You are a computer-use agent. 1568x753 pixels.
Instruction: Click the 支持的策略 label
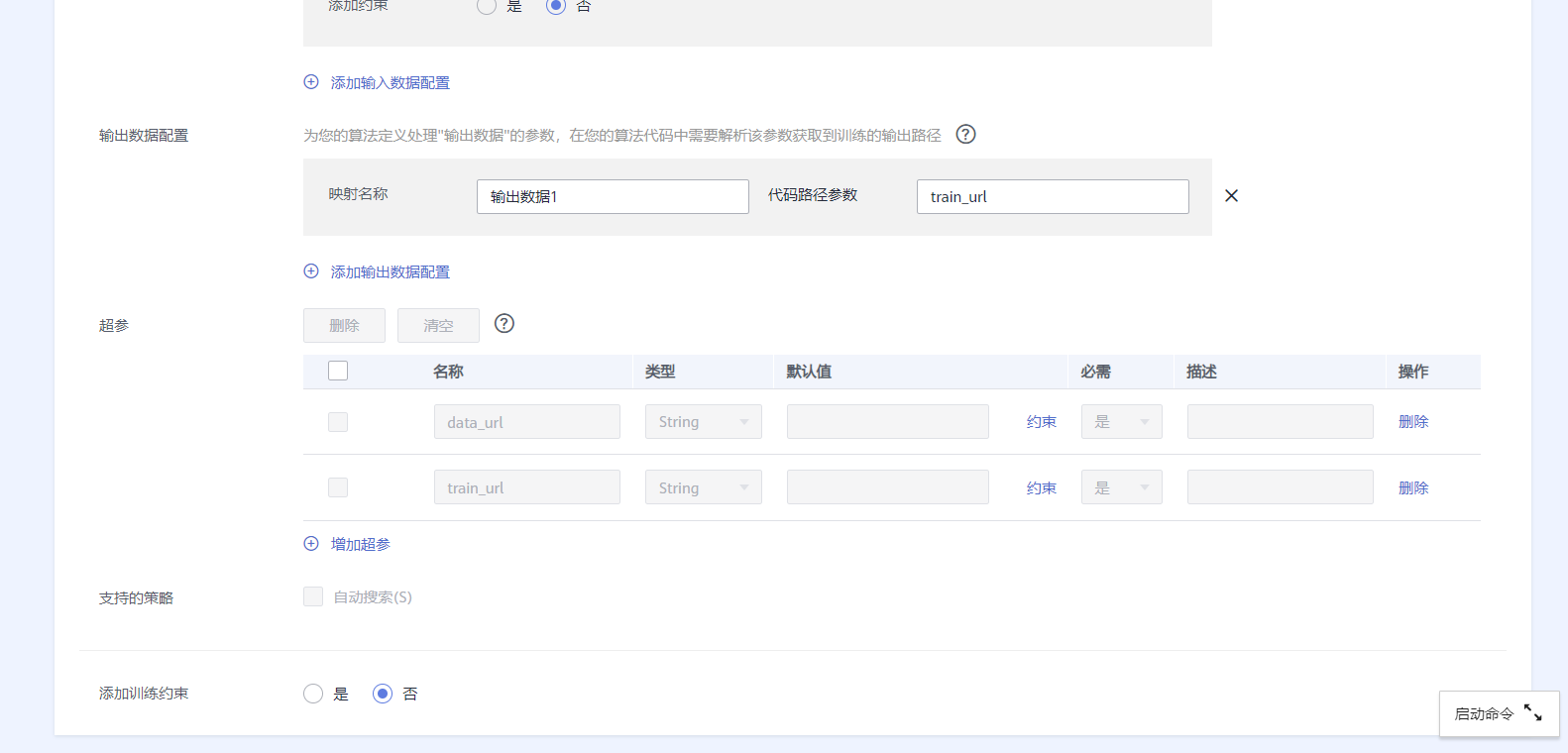(136, 598)
